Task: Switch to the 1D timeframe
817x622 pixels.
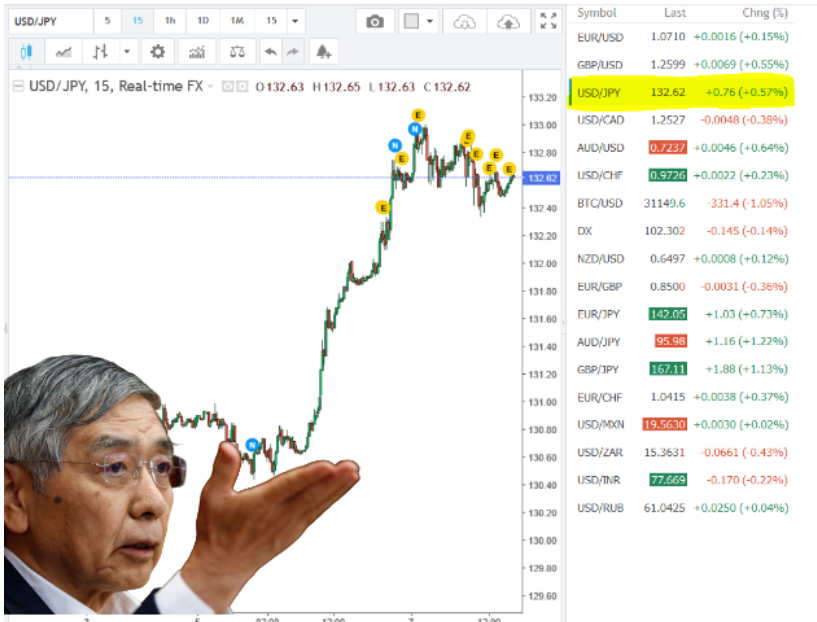Action: pos(203,21)
